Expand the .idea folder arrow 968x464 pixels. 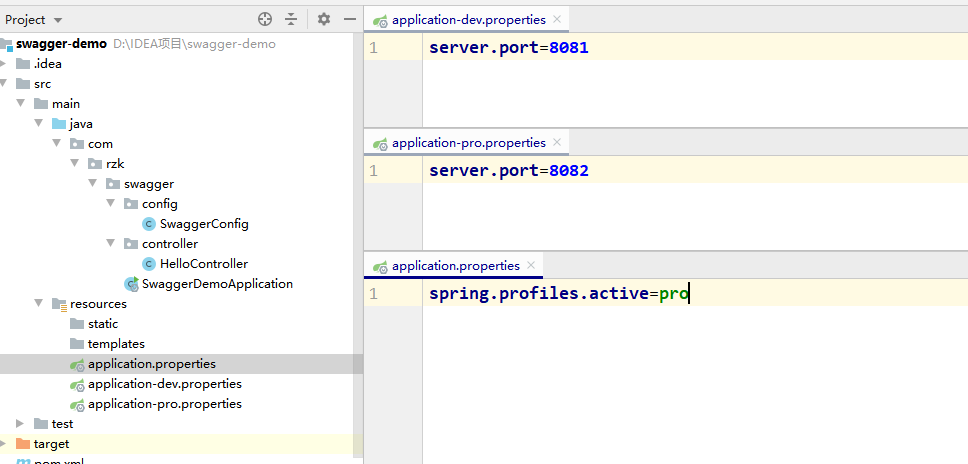point(2,64)
